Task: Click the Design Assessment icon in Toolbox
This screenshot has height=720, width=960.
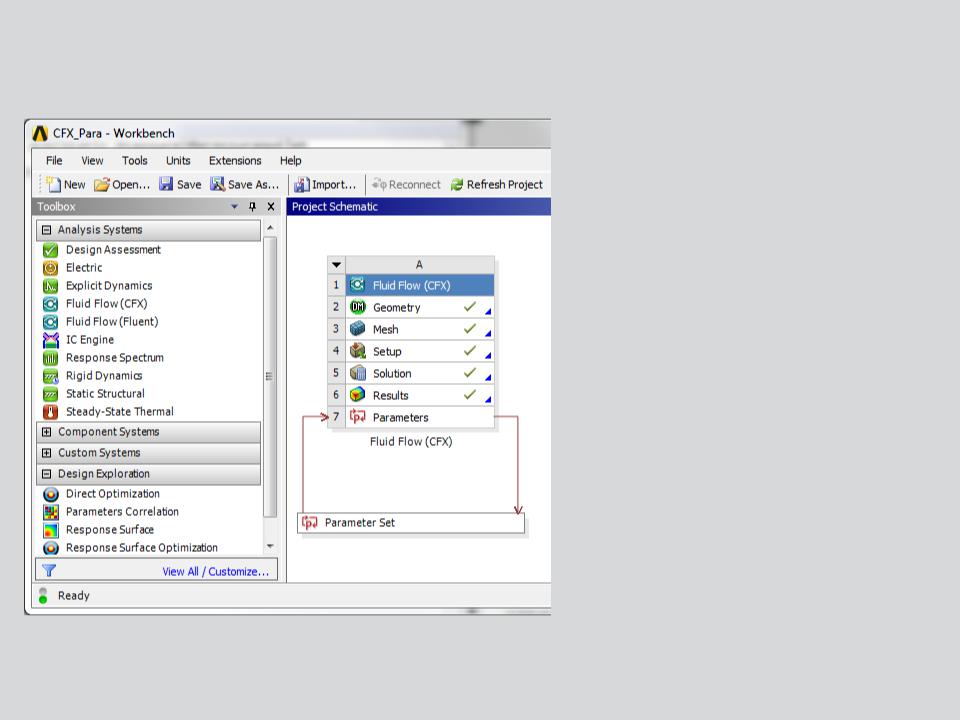Action: point(51,250)
